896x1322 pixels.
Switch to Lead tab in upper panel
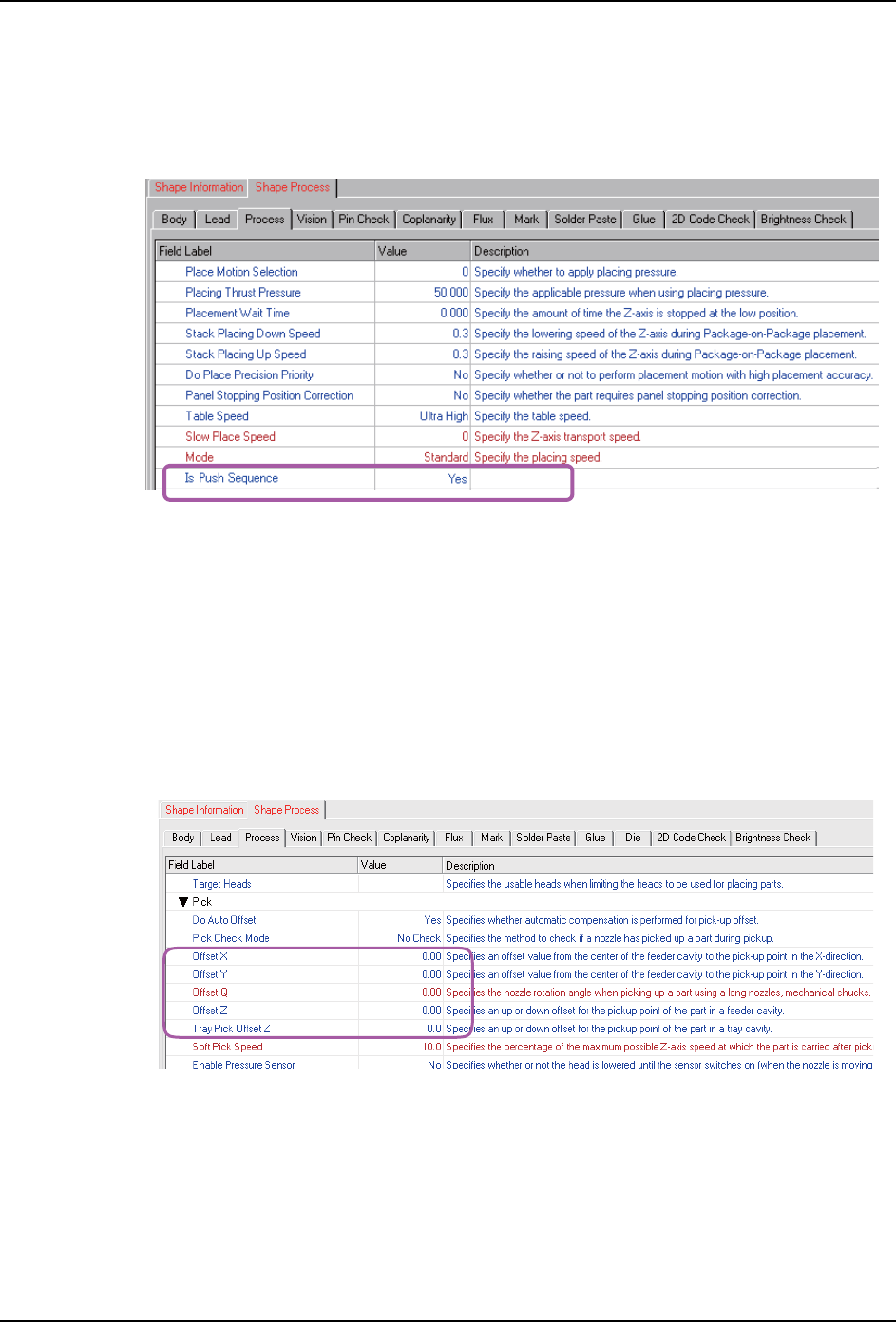(218, 220)
